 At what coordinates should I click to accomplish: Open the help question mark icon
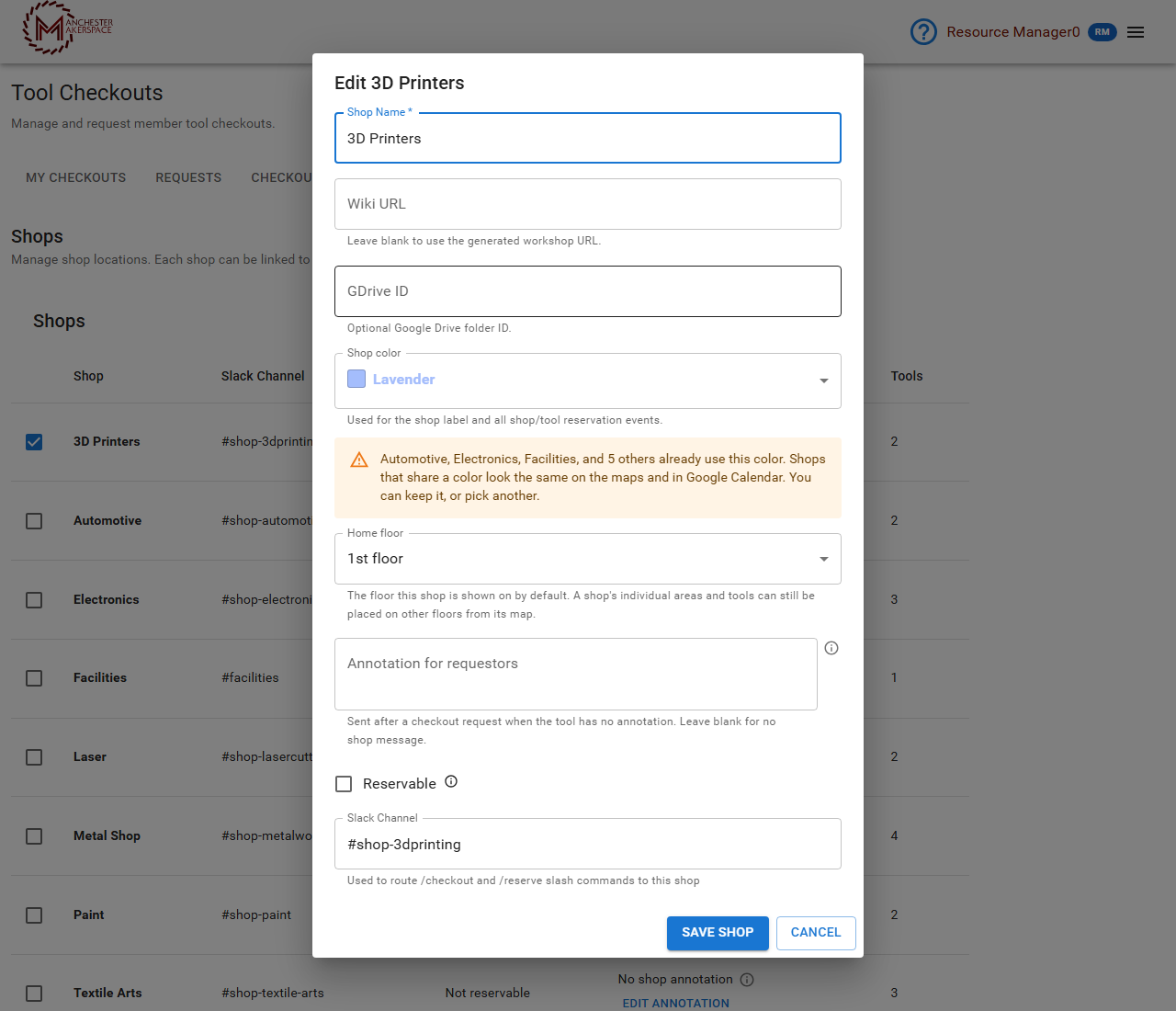point(923,32)
